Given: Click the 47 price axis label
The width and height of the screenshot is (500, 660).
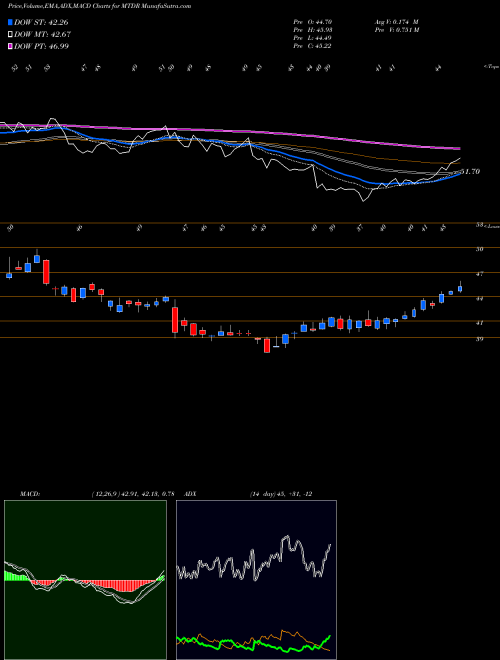Looking at the screenshot, I should [x=479, y=274].
